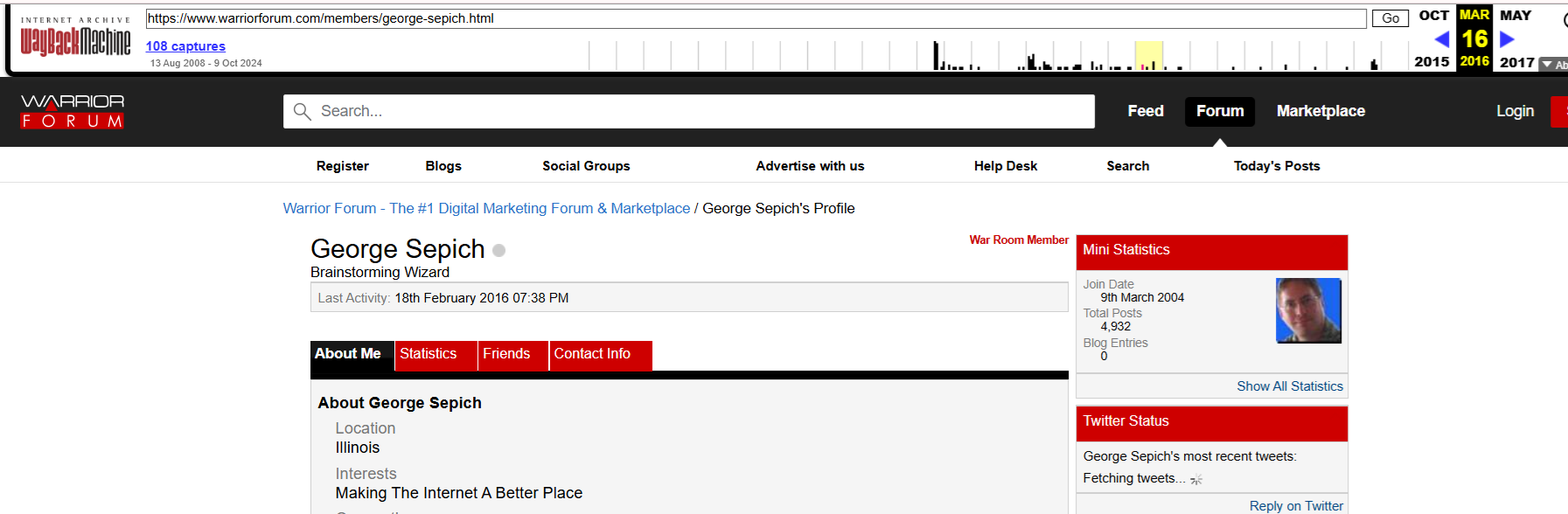The image size is (1568, 514).
Task: Click George Sepich's profile avatar photo
Action: point(1308,310)
